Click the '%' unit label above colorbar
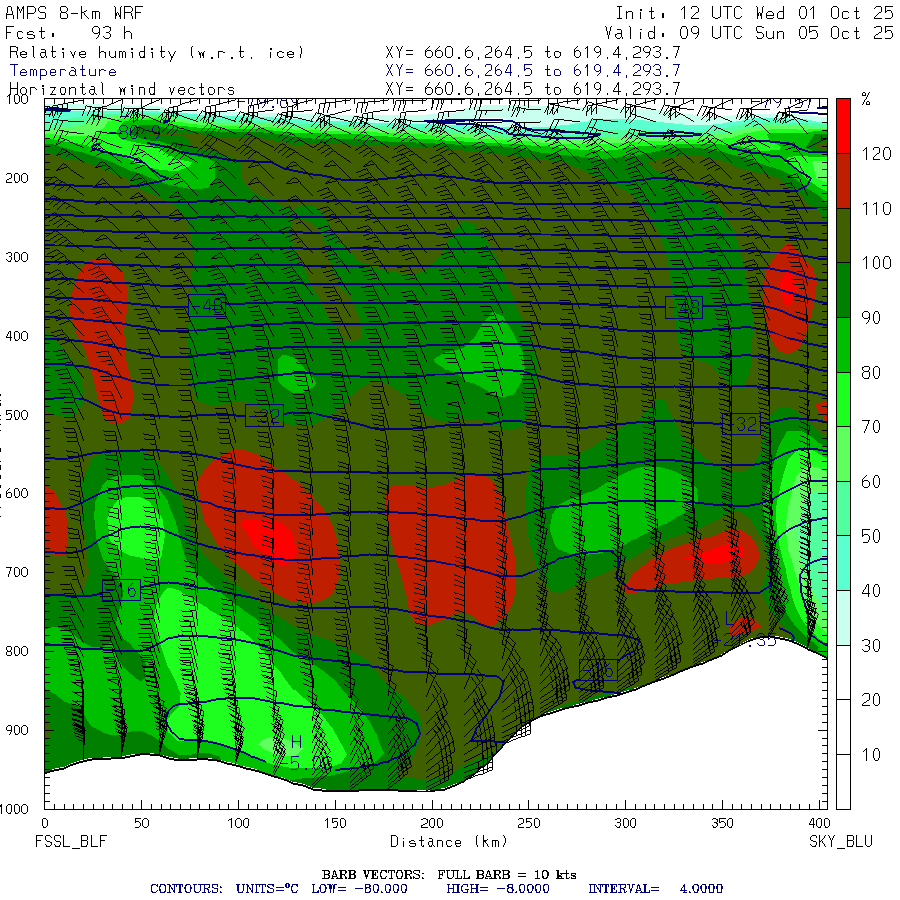900x900 pixels. click(x=866, y=100)
